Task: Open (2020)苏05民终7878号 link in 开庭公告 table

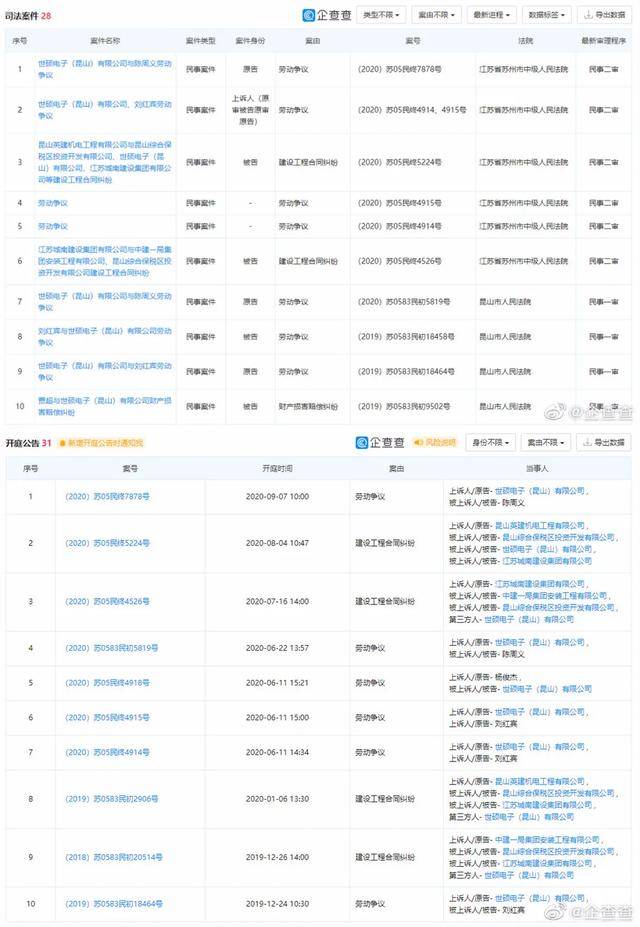Action: point(107,497)
